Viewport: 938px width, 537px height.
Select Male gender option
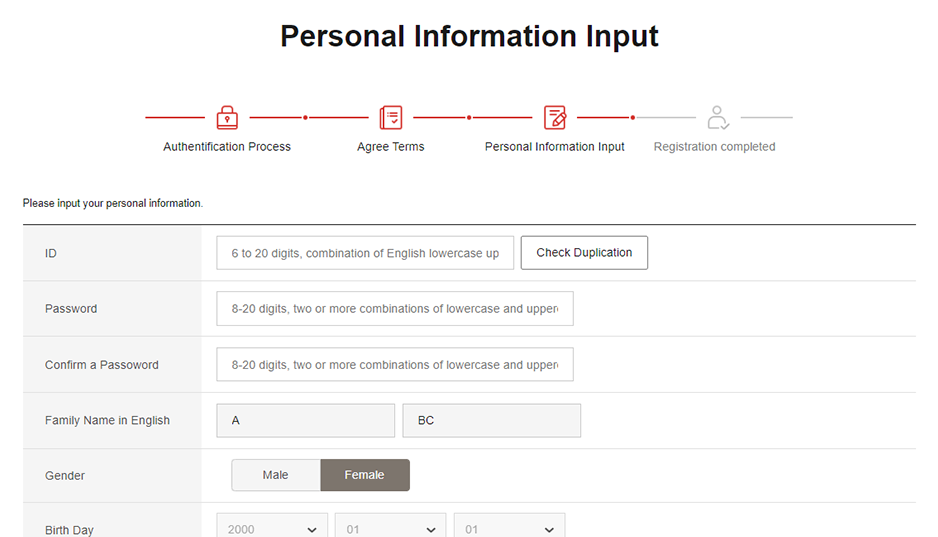click(x=276, y=475)
